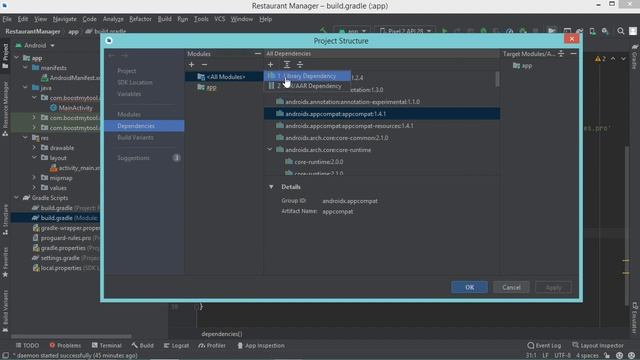Collapse the manifests folder
Viewport: 640px width, 360px height.
pos(25,68)
